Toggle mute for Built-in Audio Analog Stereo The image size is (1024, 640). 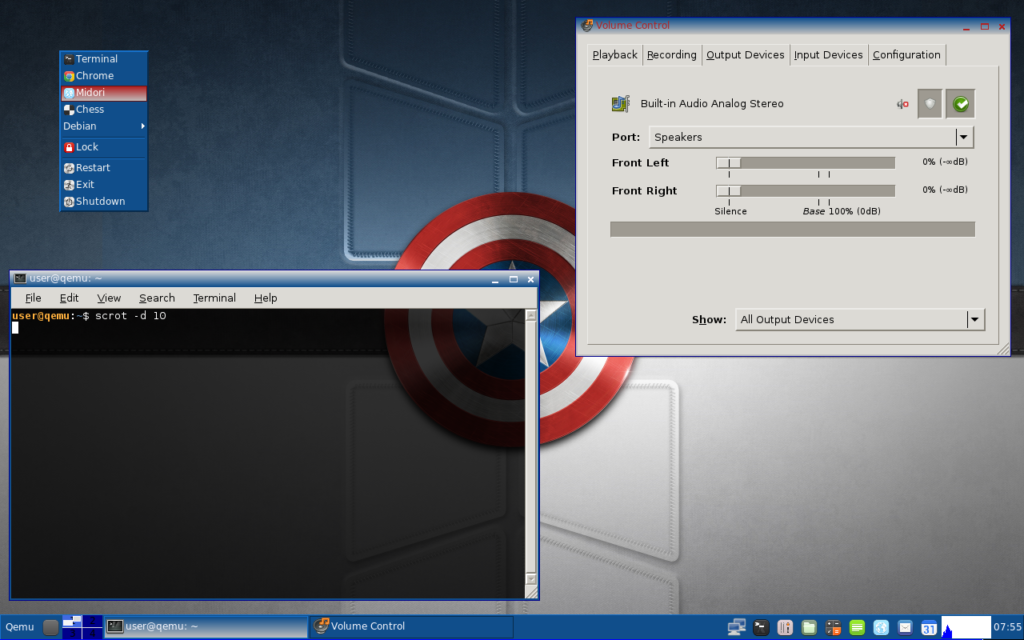902,104
